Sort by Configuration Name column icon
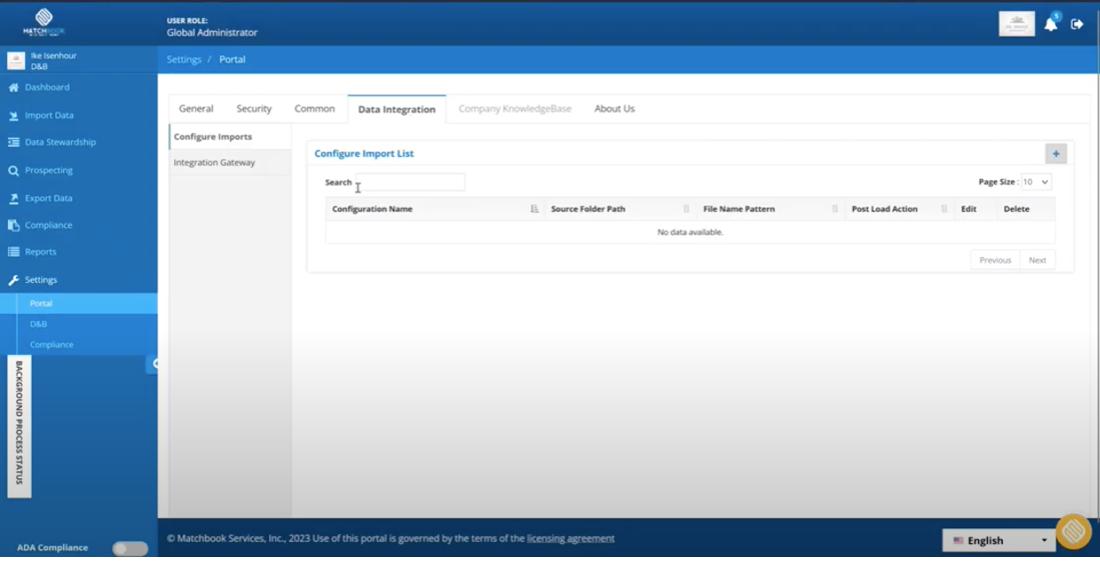This screenshot has height=562, width=1100. (x=534, y=209)
